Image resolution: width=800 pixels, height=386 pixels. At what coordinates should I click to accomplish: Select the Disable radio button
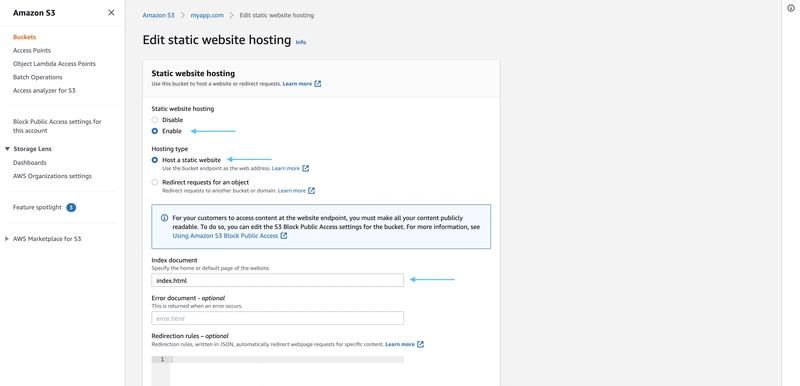click(x=155, y=120)
